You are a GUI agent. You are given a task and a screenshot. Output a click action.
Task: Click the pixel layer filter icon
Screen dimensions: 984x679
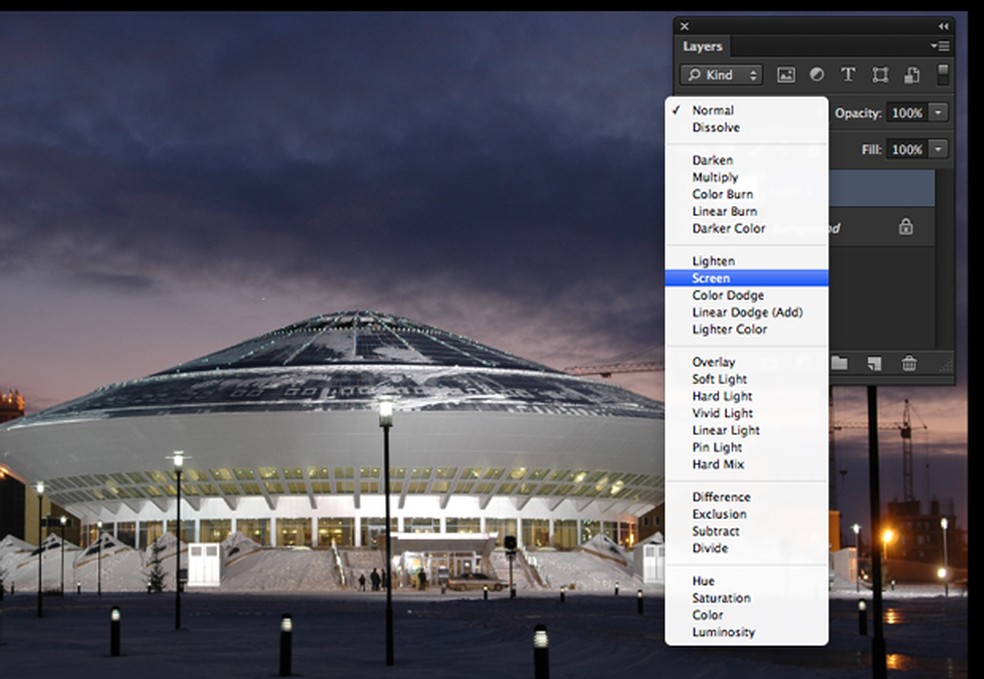point(786,75)
